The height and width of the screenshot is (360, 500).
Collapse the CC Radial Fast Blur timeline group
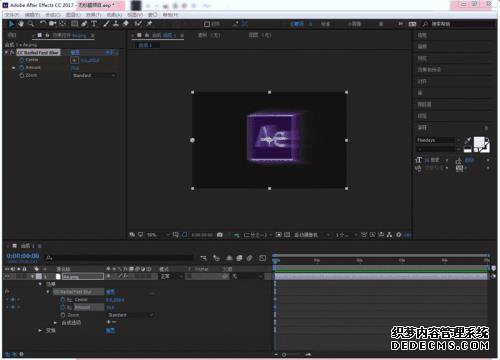[48, 292]
